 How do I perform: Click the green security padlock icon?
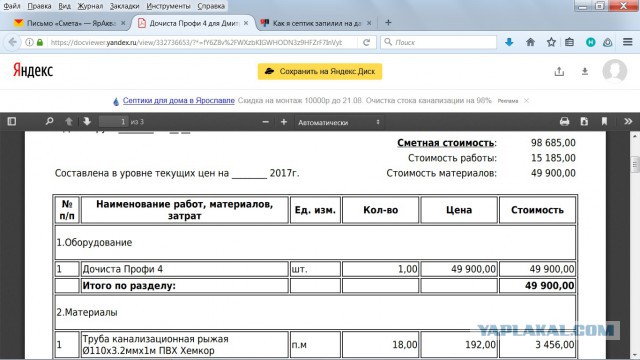(40, 42)
